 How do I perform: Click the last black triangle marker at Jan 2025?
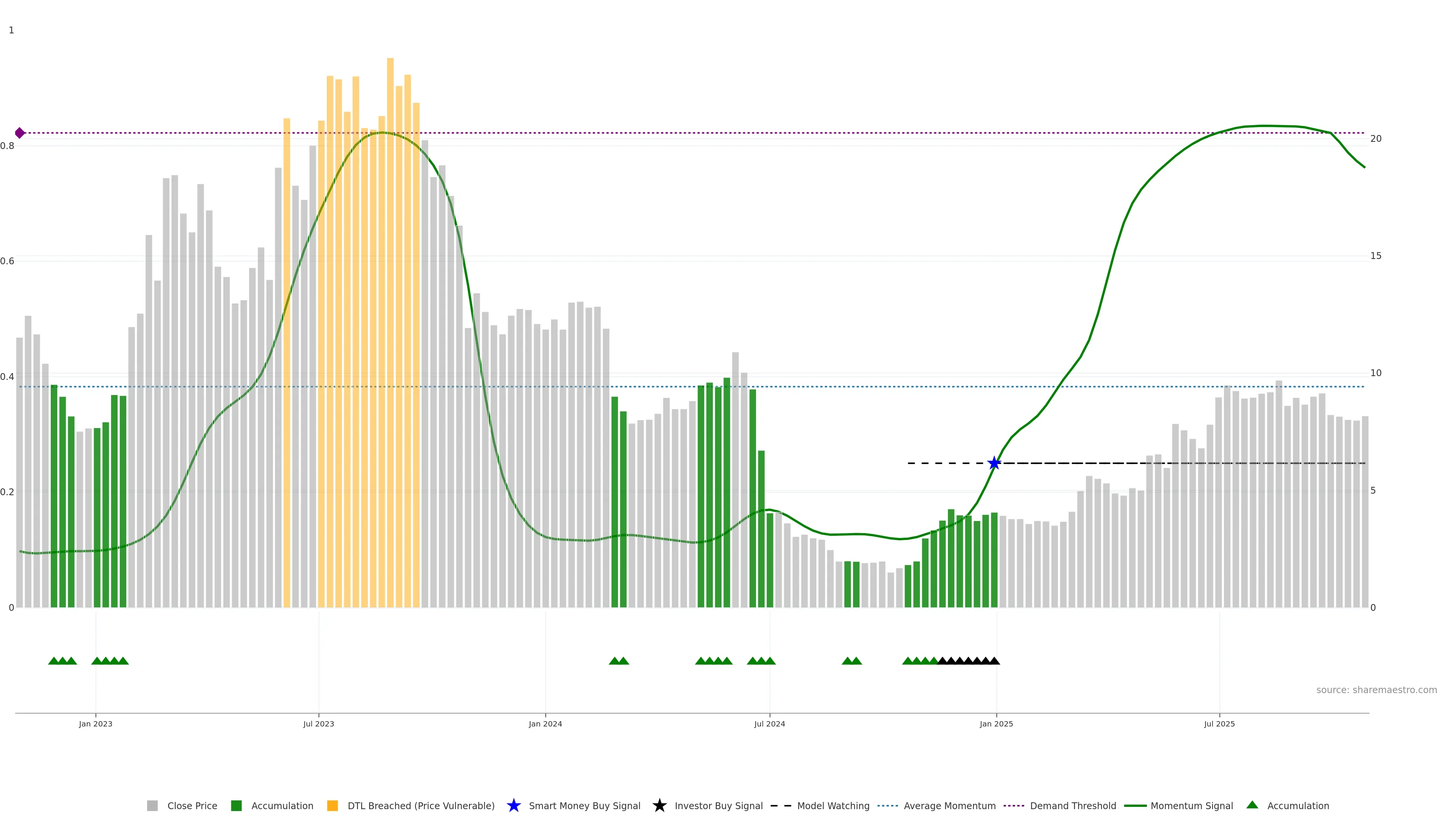pos(994,661)
